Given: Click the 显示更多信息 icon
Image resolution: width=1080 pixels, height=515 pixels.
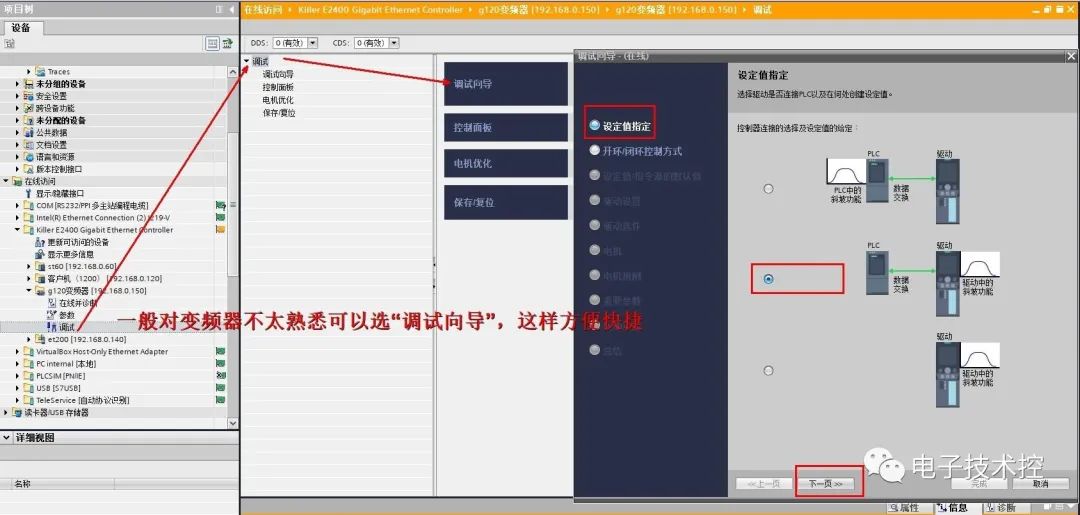Looking at the screenshot, I should pyautogui.click(x=40, y=254).
